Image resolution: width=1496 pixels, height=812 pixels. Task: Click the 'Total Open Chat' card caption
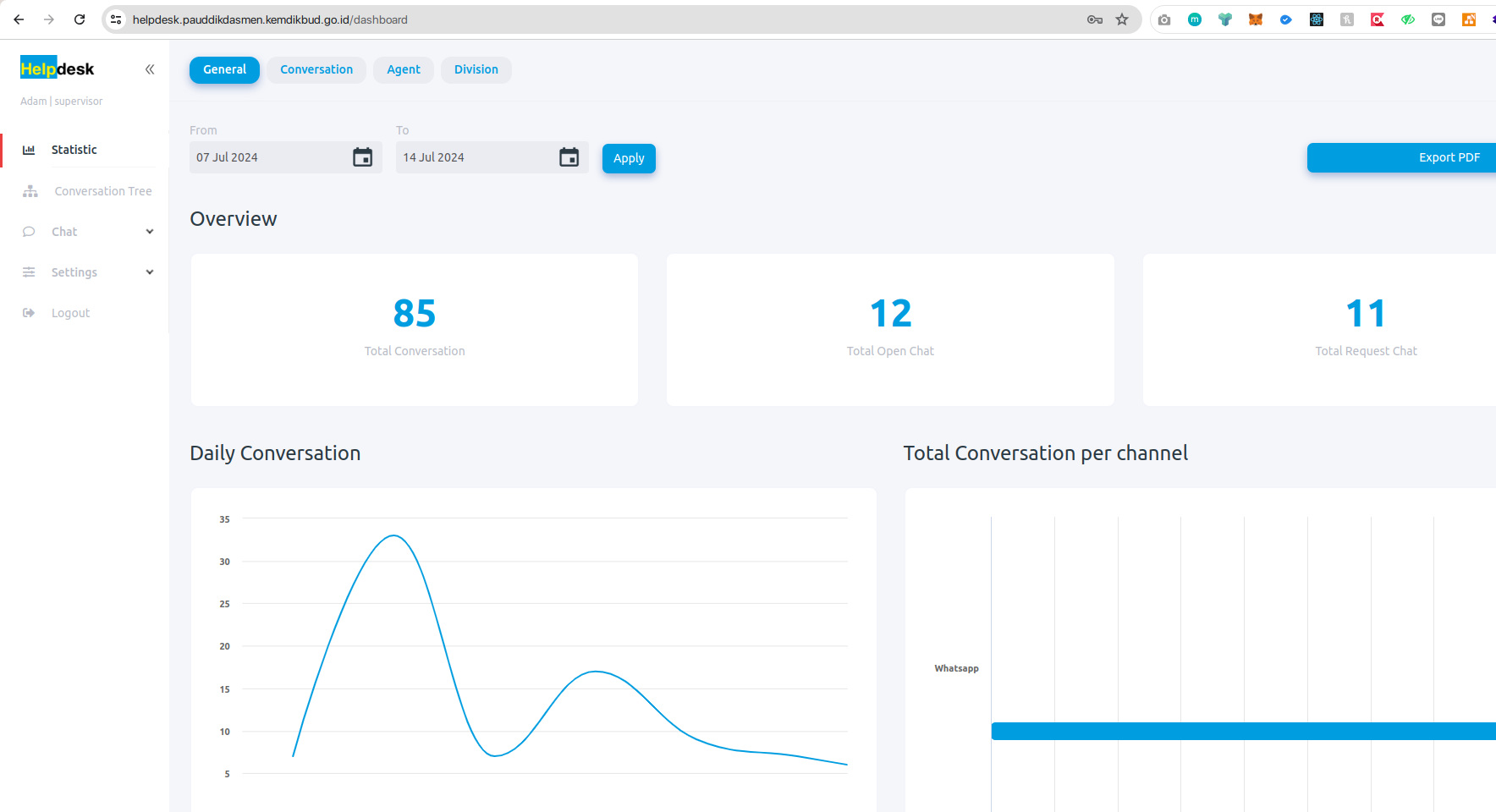[890, 351]
